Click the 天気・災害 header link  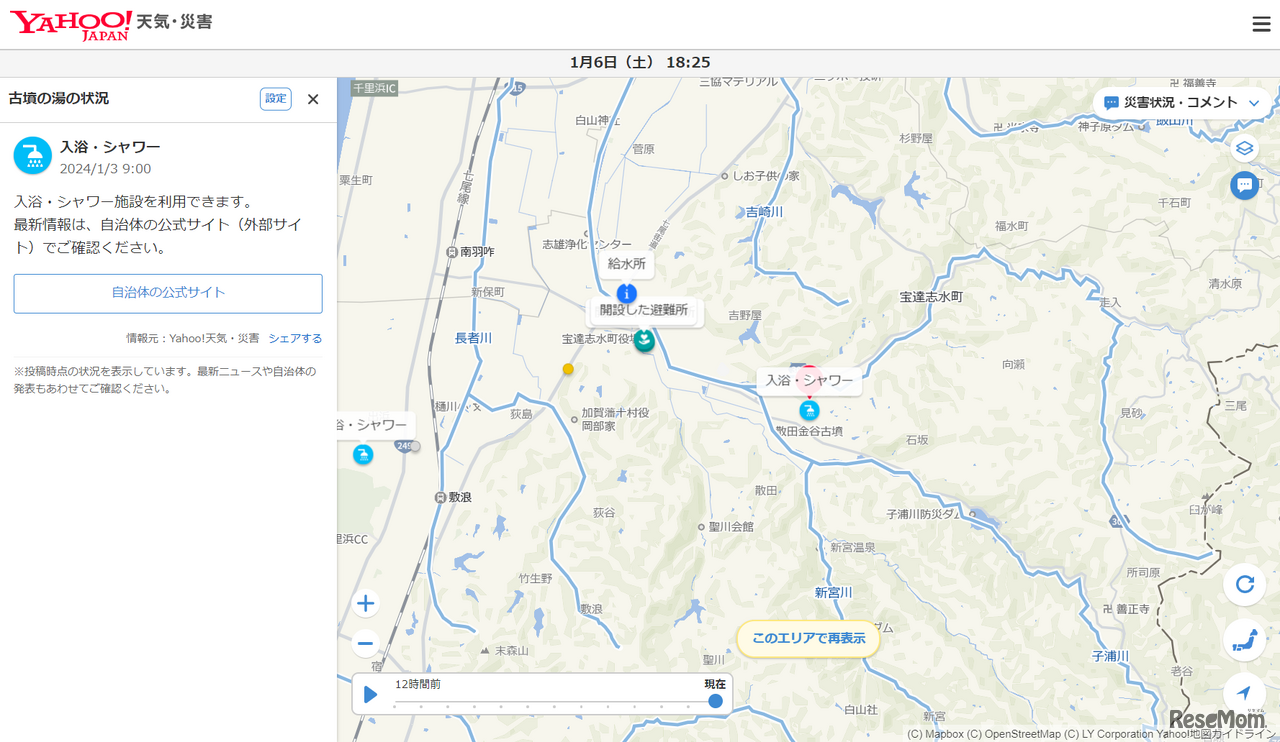[174, 22]
